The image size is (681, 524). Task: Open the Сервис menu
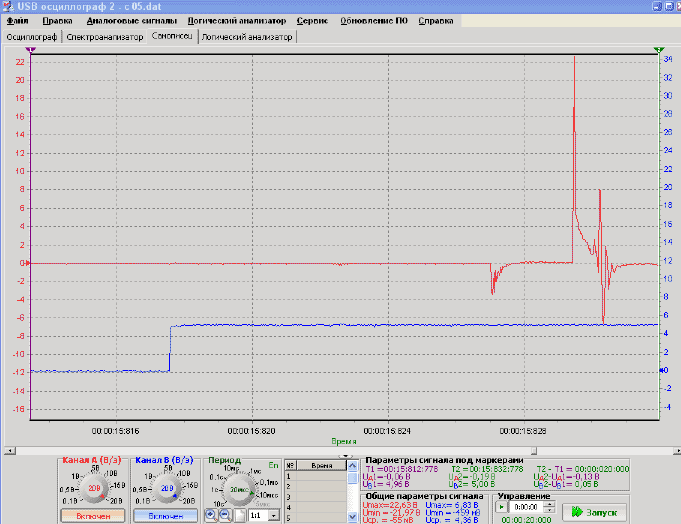click(312, 21)
